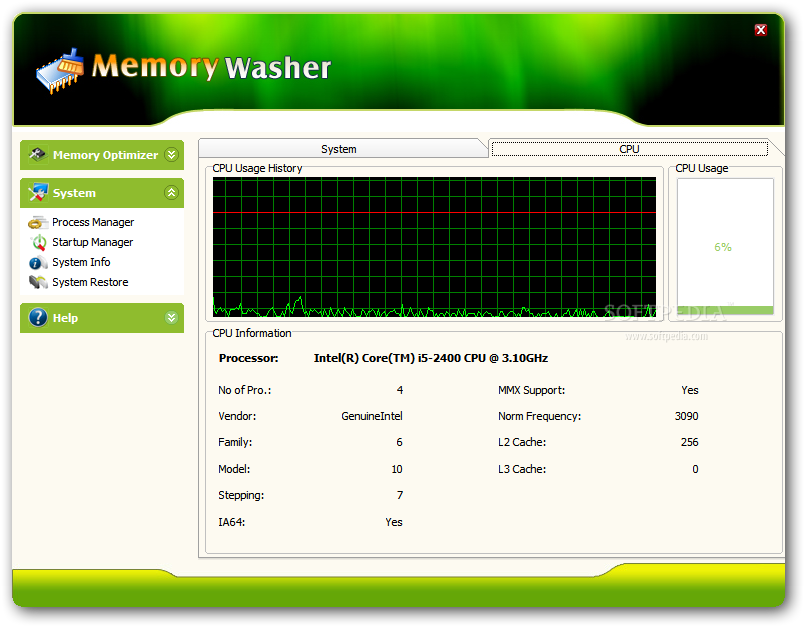Expand the Help panel chevron

tap(171, 317)
